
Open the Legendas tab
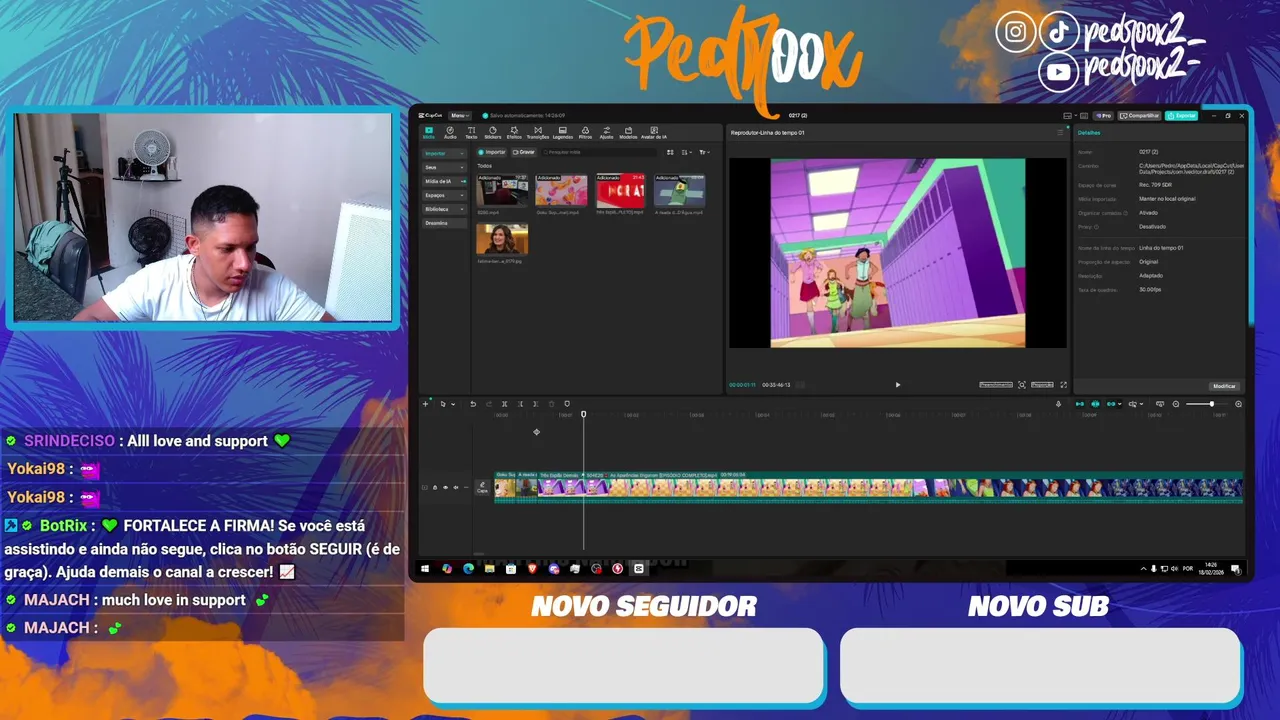click(x=563, y=132)
